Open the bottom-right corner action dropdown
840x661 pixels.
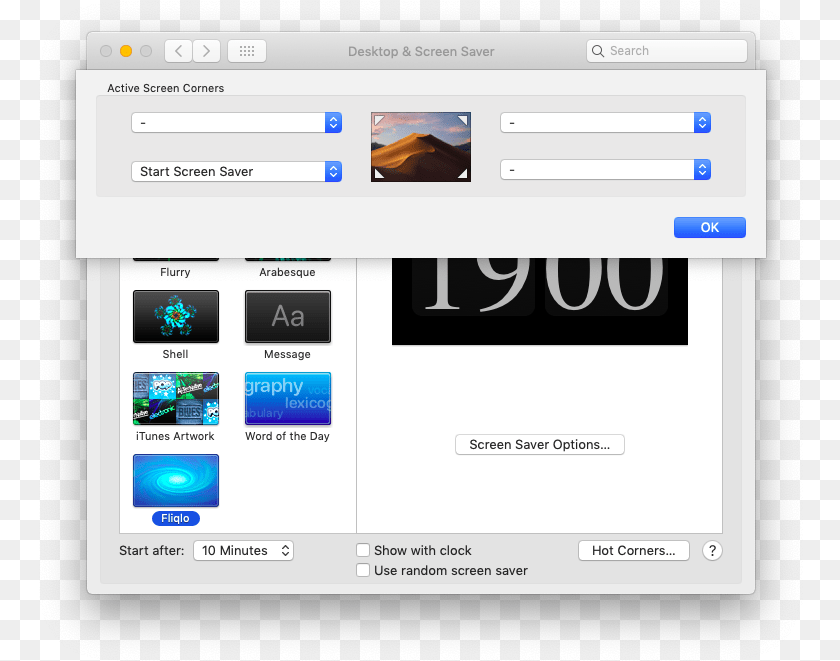605,170
